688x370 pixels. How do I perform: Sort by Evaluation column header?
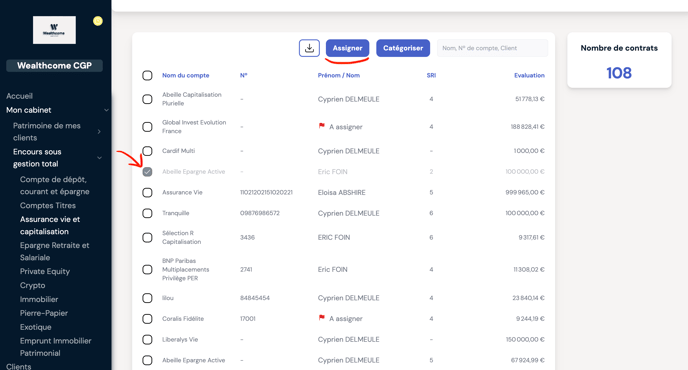pos(529,75)
